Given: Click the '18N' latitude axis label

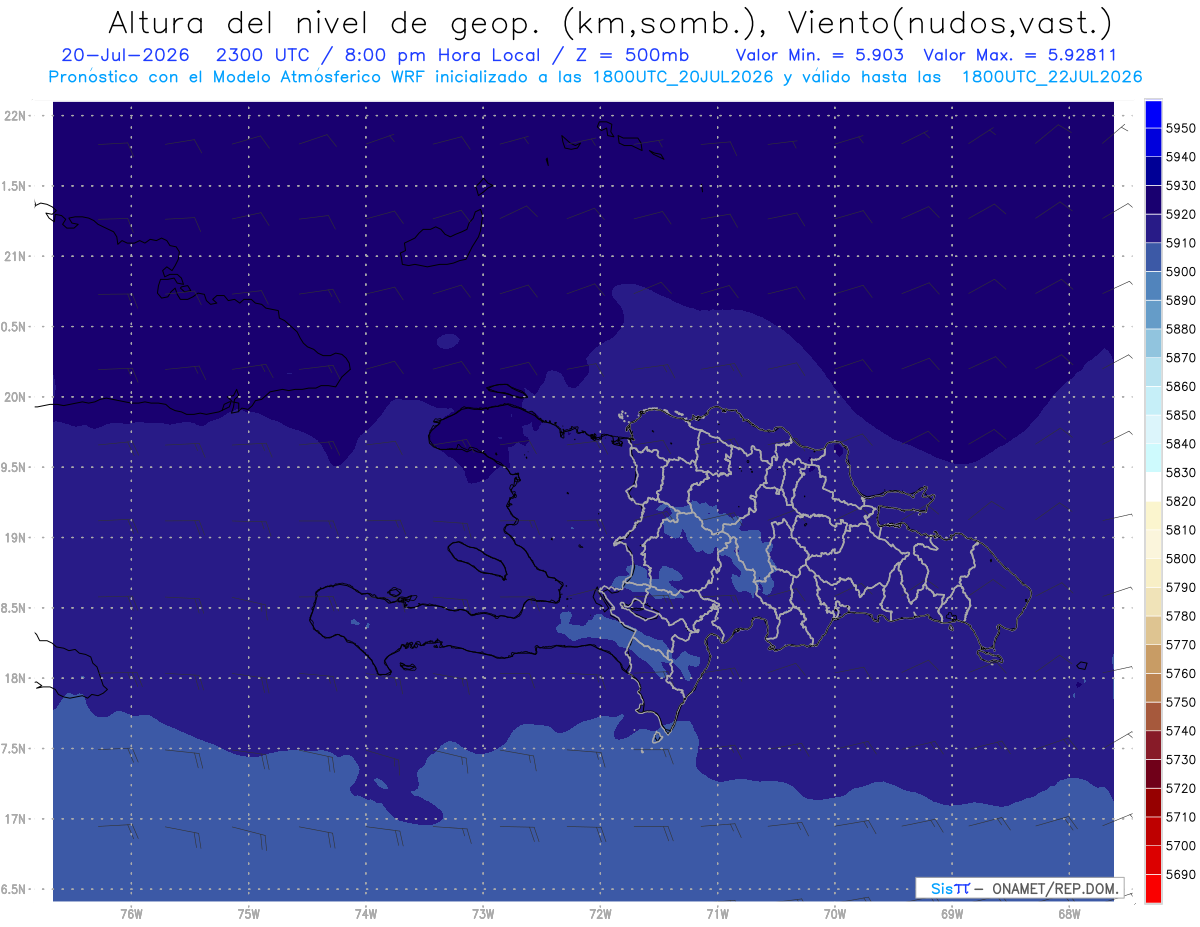Looking at the screenshot, I should click(17, 678).
